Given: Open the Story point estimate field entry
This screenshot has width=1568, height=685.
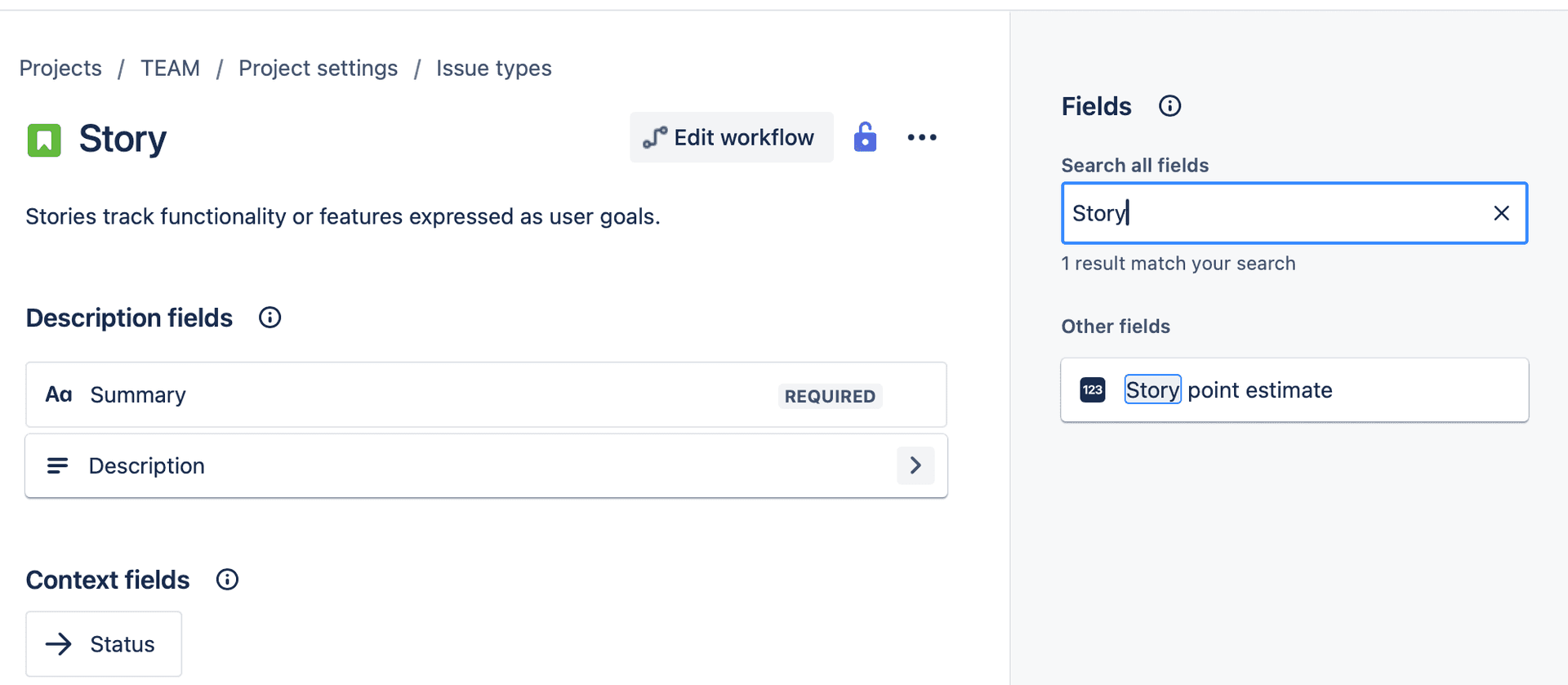Looking at the screenshot, I should point(1294,389).
